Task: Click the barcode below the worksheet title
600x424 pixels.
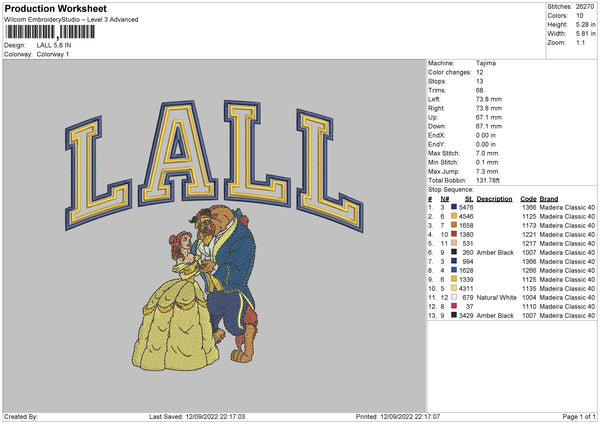Action: 50,32
